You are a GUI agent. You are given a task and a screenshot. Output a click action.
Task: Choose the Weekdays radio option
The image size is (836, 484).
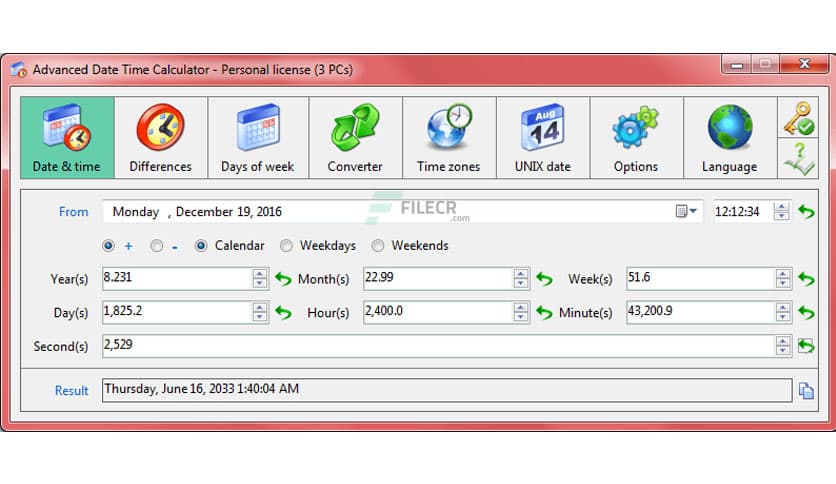coord(286,246)
